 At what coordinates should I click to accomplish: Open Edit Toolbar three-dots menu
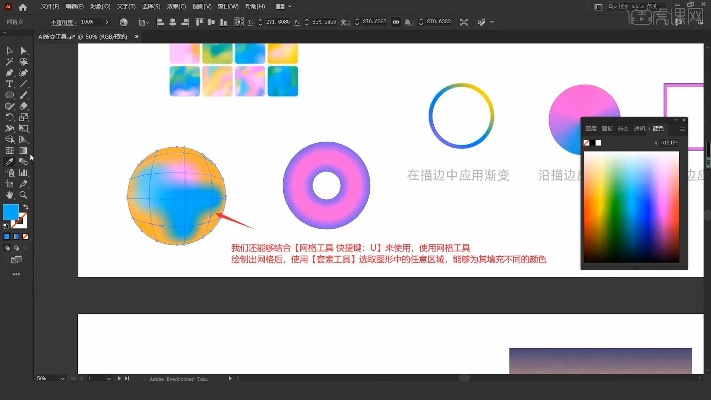[16, 274]
